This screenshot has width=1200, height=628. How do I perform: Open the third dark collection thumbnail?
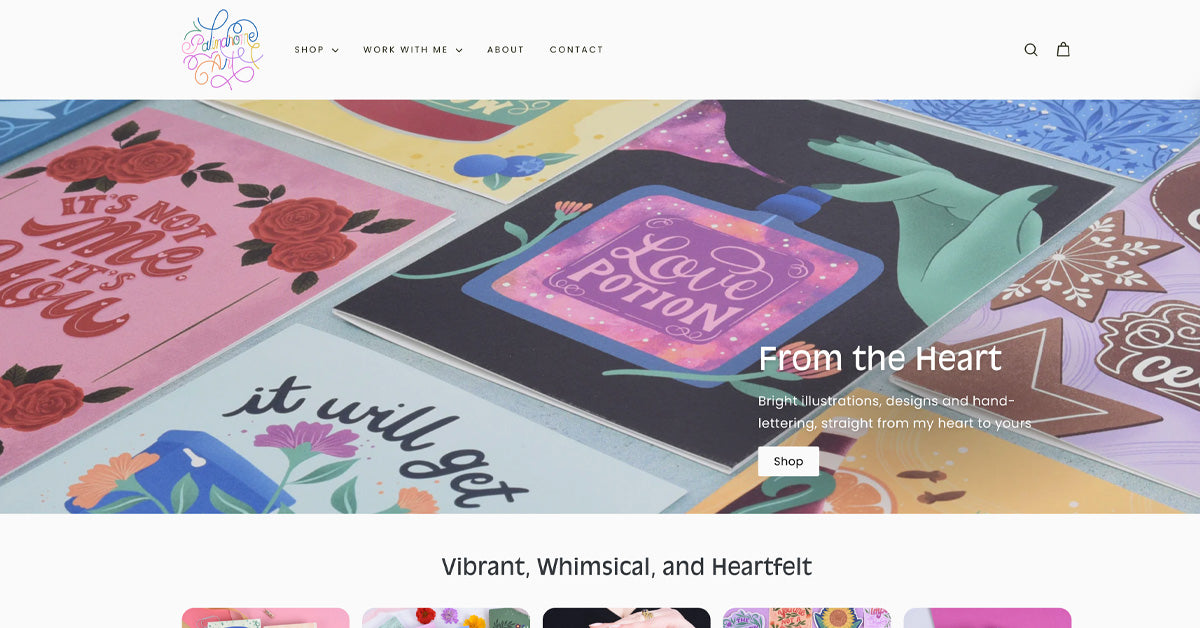tap(627, 618)
